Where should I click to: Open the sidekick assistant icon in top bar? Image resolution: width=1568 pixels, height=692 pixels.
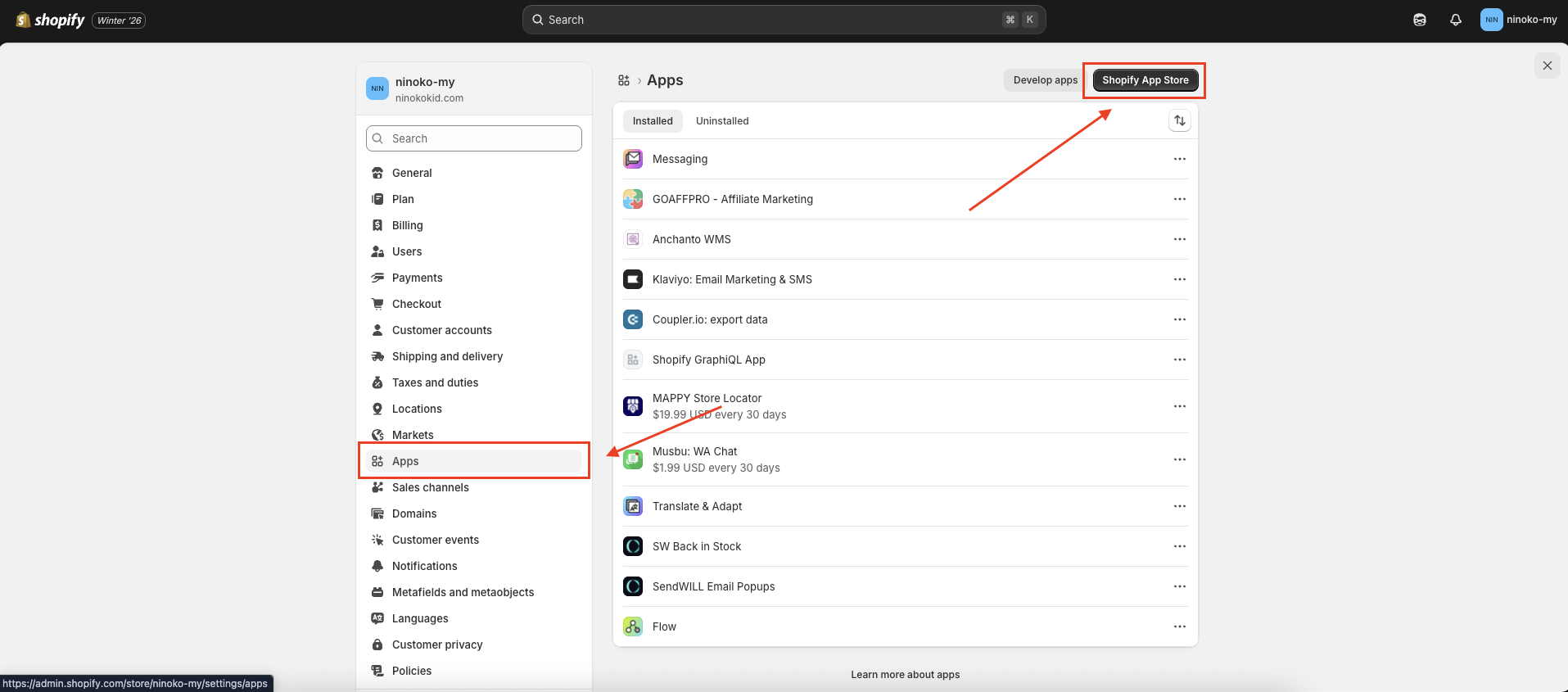(x=1420, y=20)
